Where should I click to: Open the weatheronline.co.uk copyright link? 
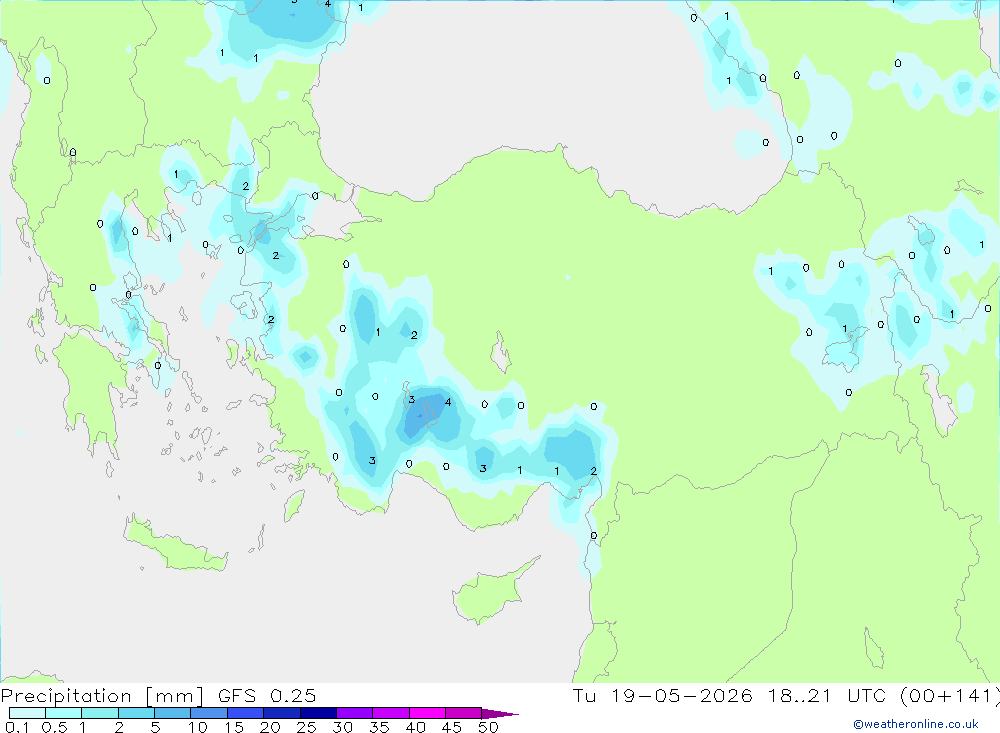(x=916, y=724)
